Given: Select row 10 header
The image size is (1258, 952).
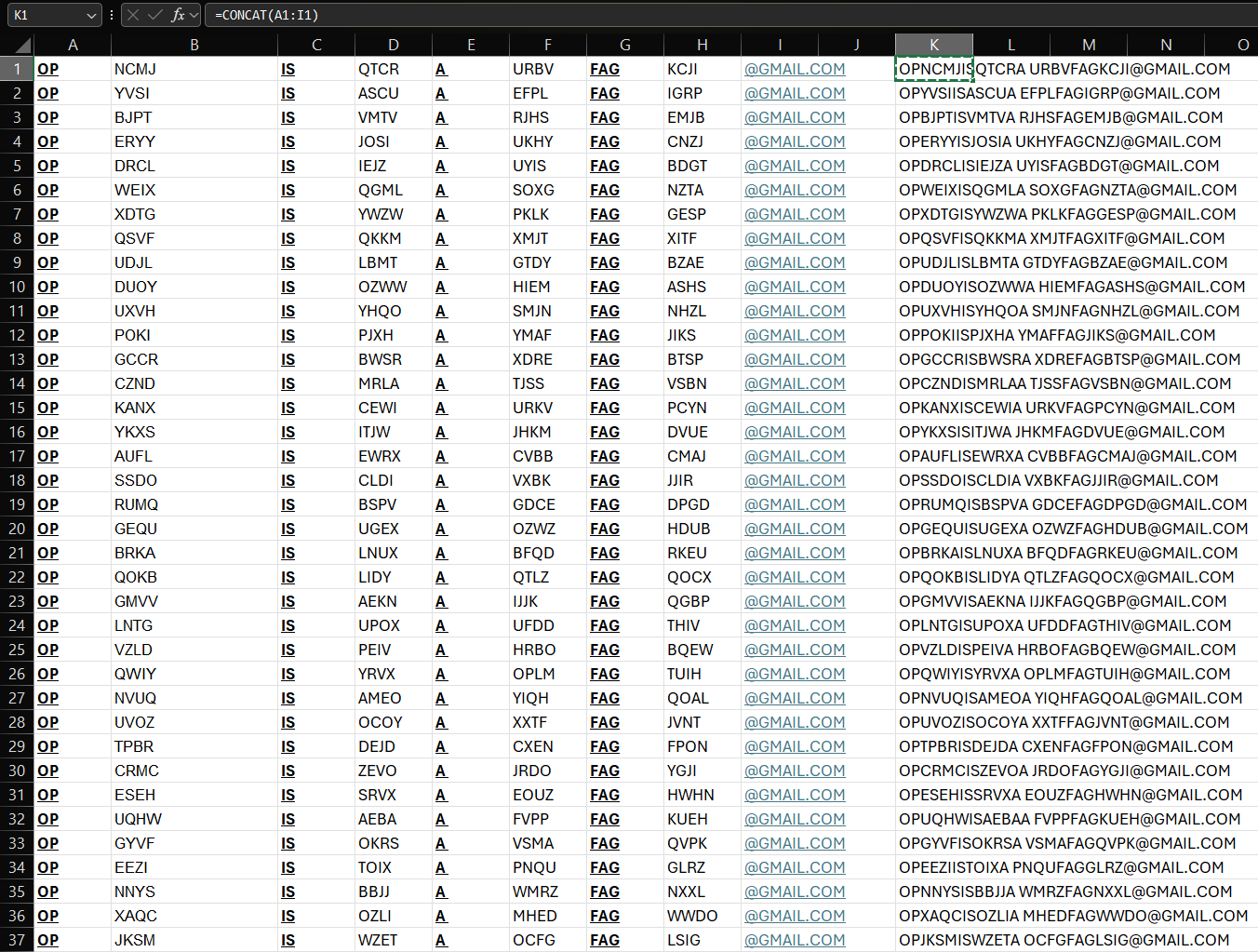Looking at the screenshot, I should click(17, 287).
